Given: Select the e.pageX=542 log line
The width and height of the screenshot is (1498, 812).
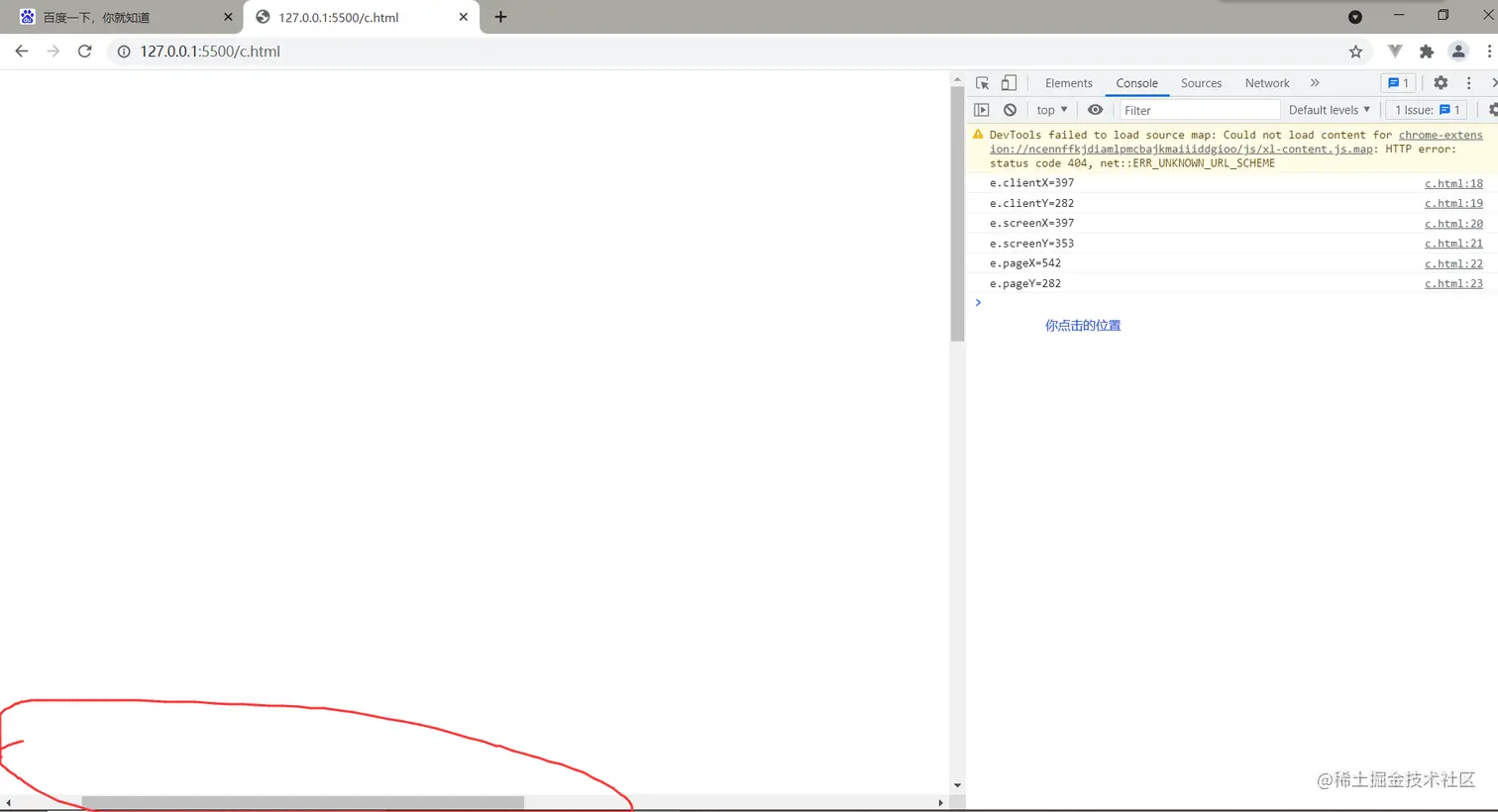Looking at the screenshot, I should 1025,263.
